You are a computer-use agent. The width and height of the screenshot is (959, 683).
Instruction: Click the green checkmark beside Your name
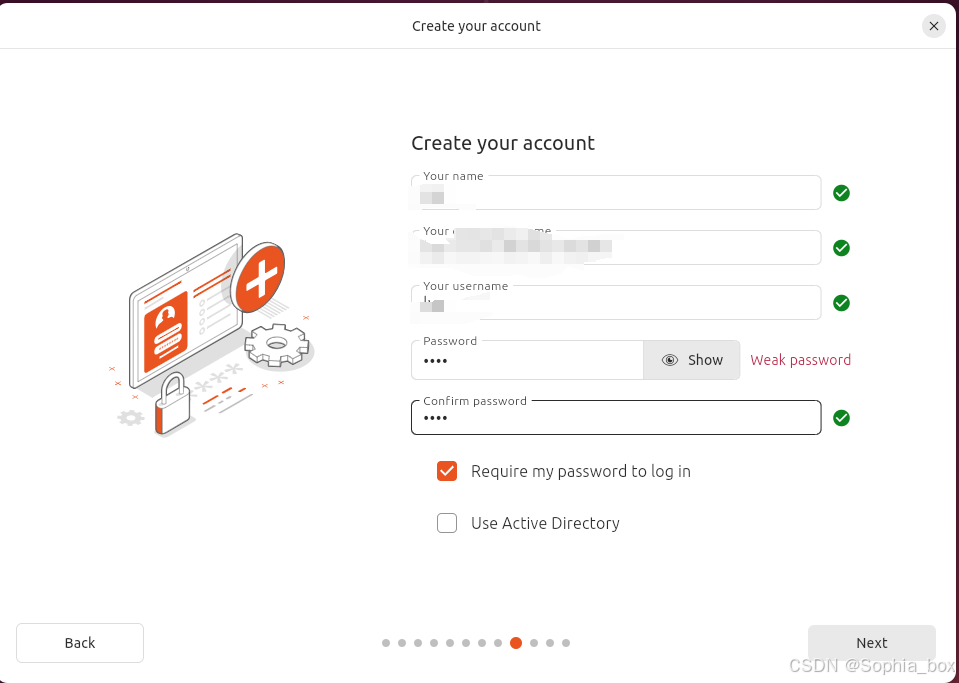pyautogui.click(x=841, y=193)
